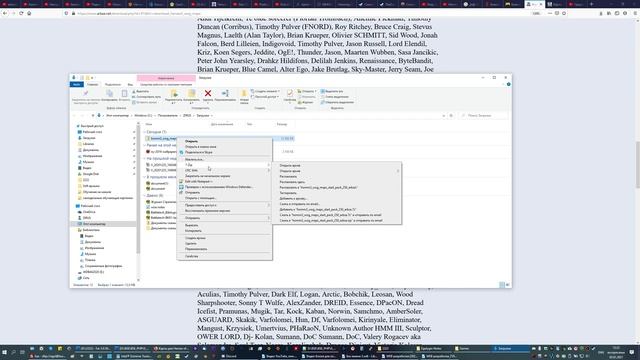Viewport: 640px width, 360px height.
Task: Click Explorer search box
Action: pyautogui.click(x=484, y=116)
